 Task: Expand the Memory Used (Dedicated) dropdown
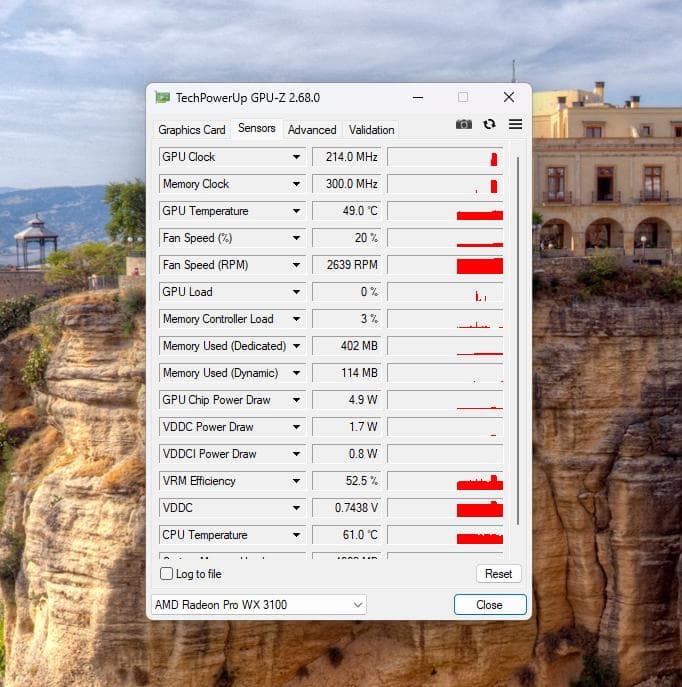point(297,346)
